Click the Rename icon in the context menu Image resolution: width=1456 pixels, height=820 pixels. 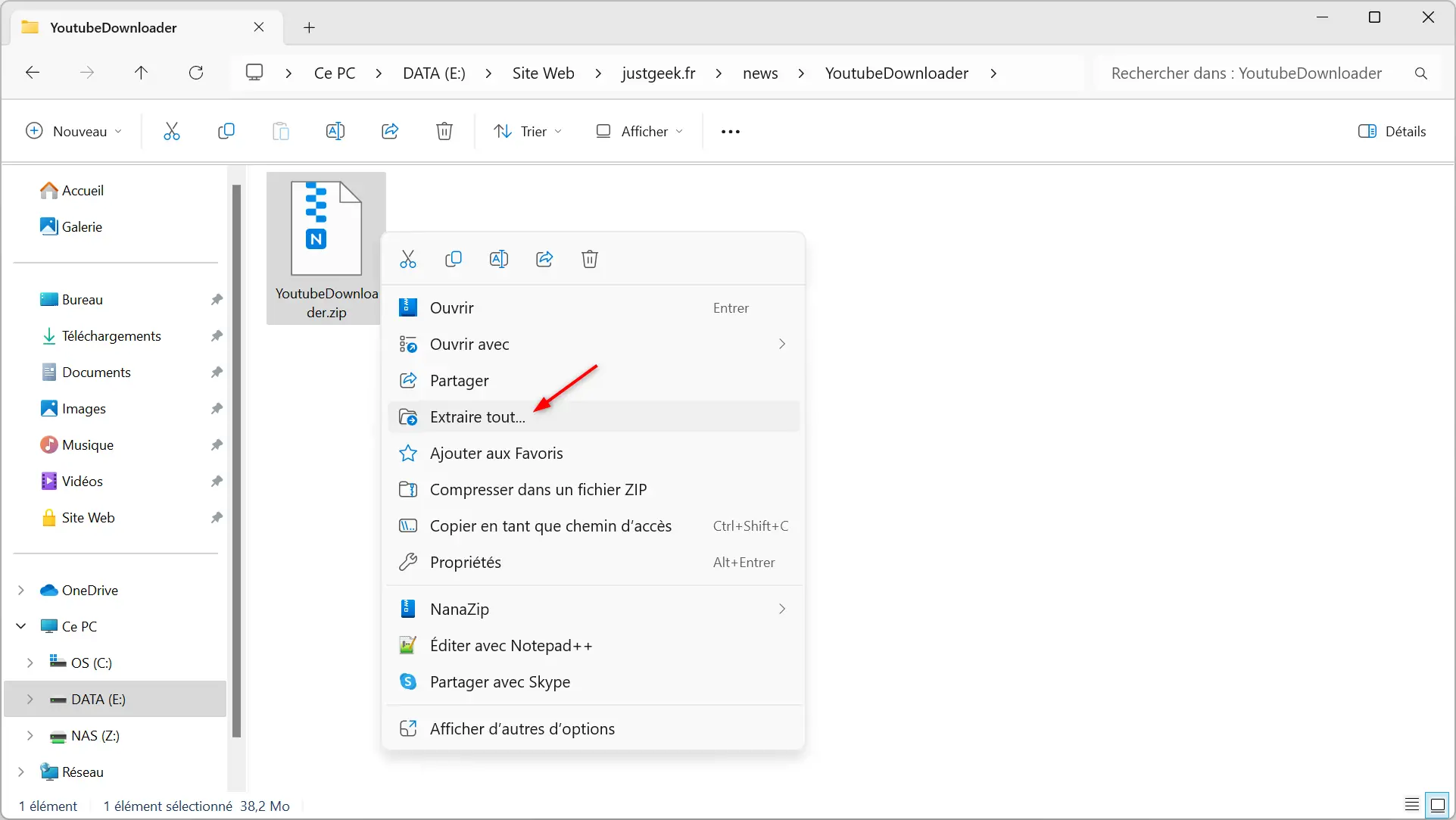click(499, 260)
